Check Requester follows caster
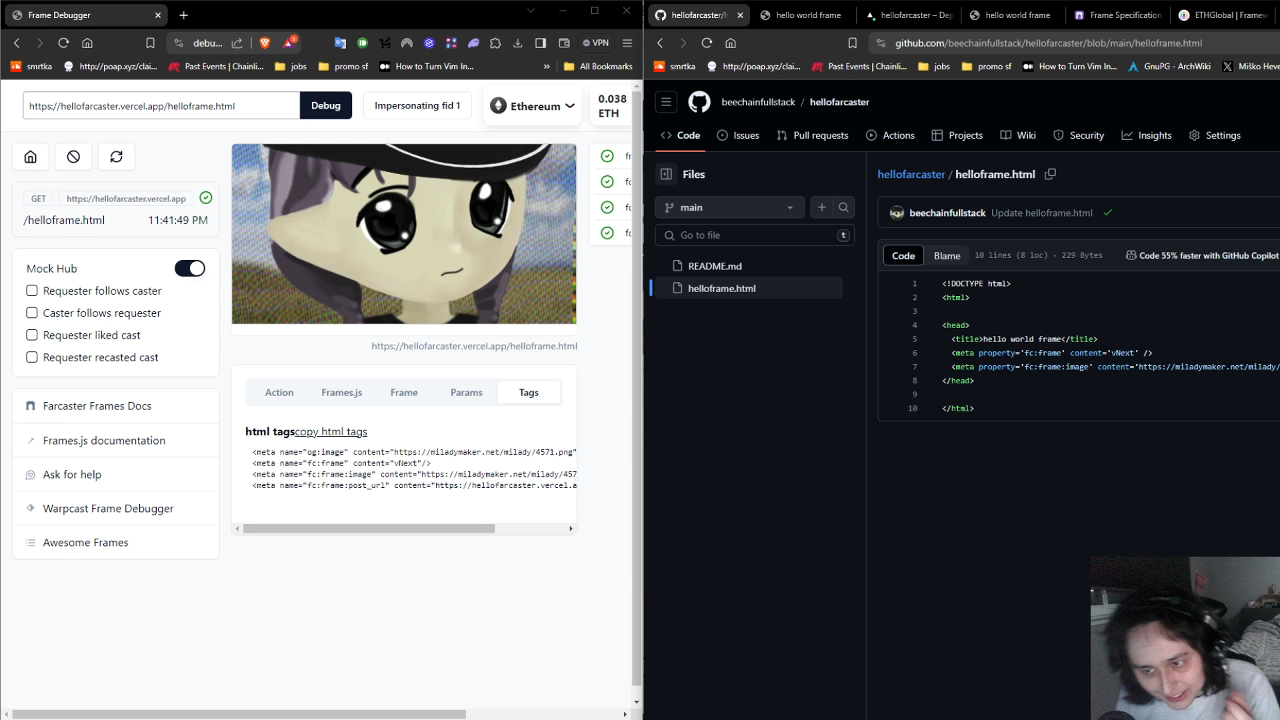Image resolution: width=1280 pixels, height=720 pixels. (x=32, y=291)
